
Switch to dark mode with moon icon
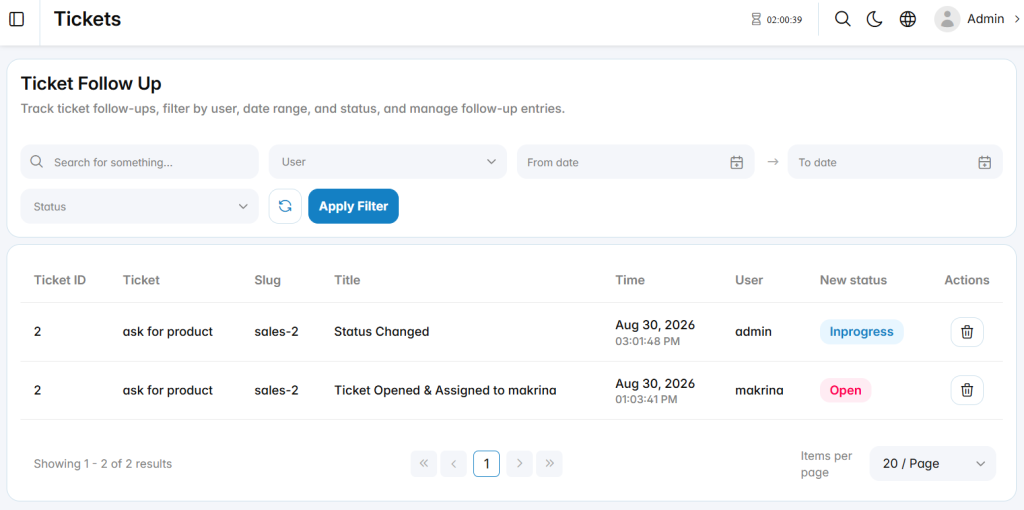874,20
